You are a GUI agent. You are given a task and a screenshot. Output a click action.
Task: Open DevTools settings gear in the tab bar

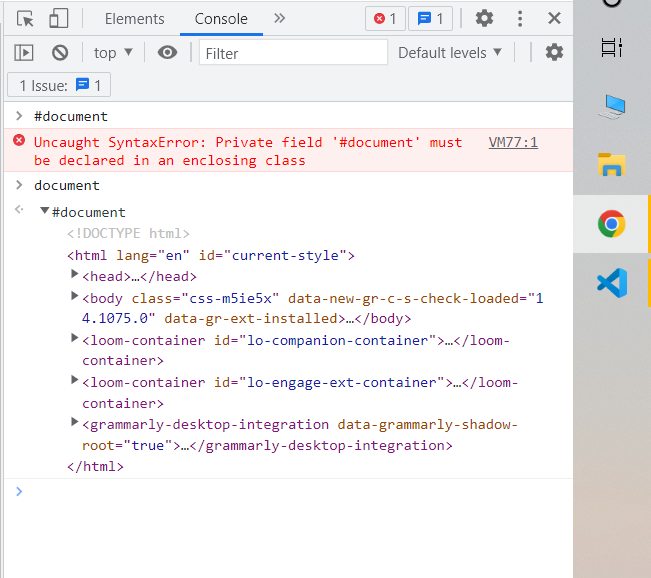coord(484,19)
